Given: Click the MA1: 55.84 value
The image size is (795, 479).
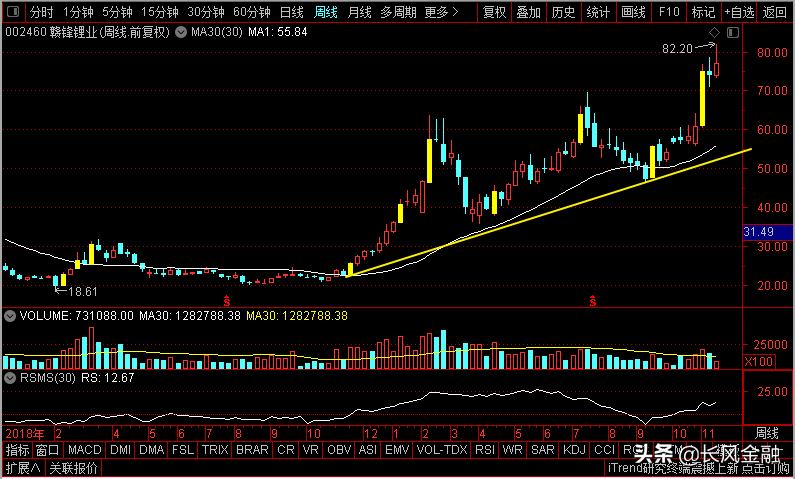Looking at the screenshot, I should (278, 33).
